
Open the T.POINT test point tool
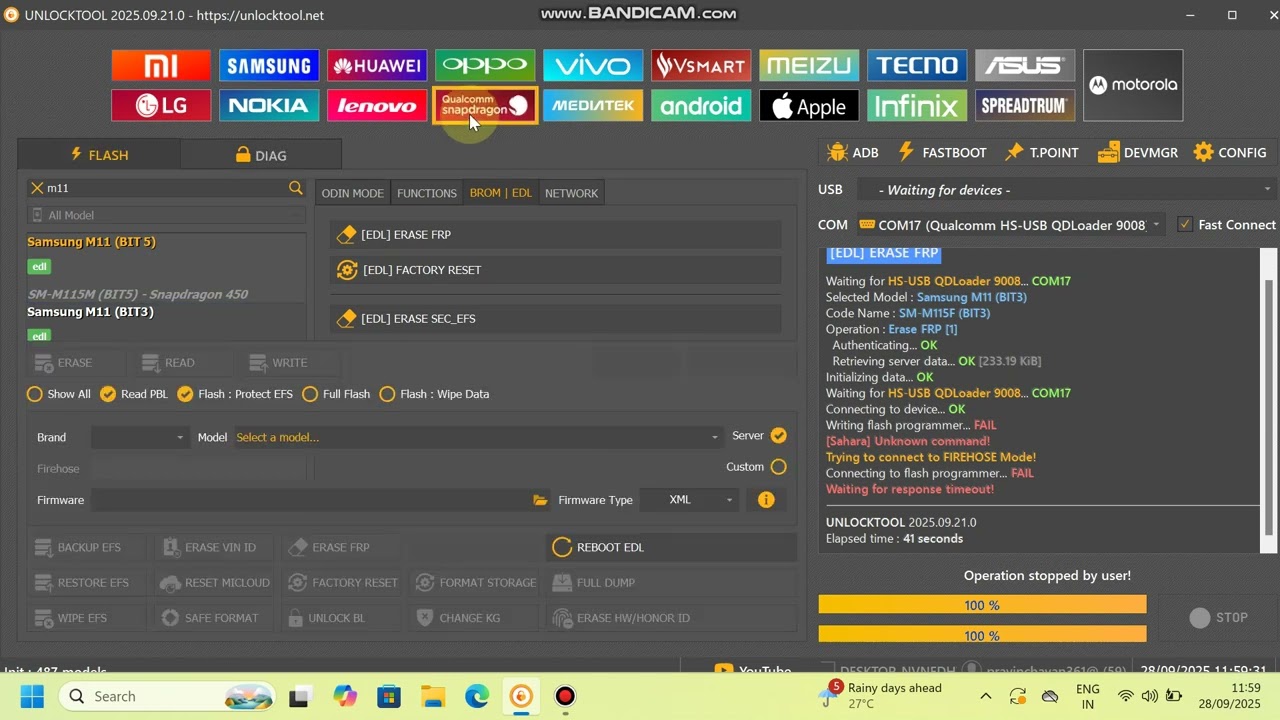coord(1042,153)
